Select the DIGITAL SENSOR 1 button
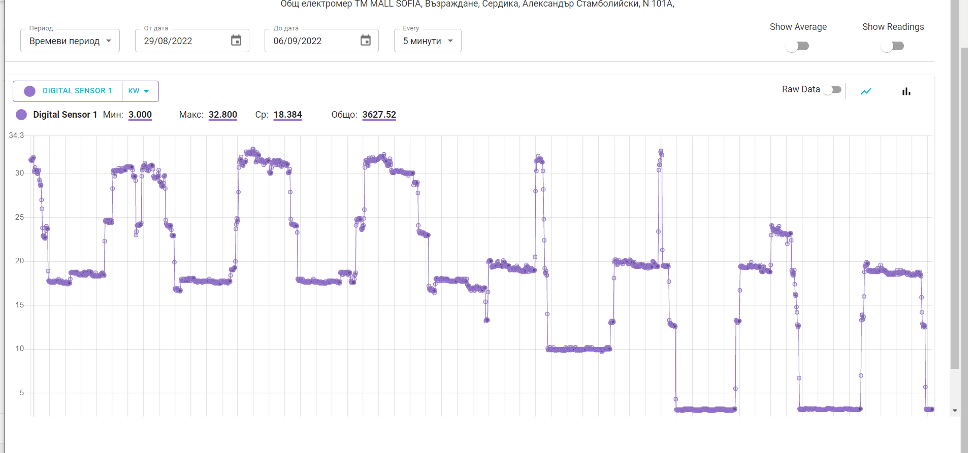 pyautogui.click(x=68, y=91)
